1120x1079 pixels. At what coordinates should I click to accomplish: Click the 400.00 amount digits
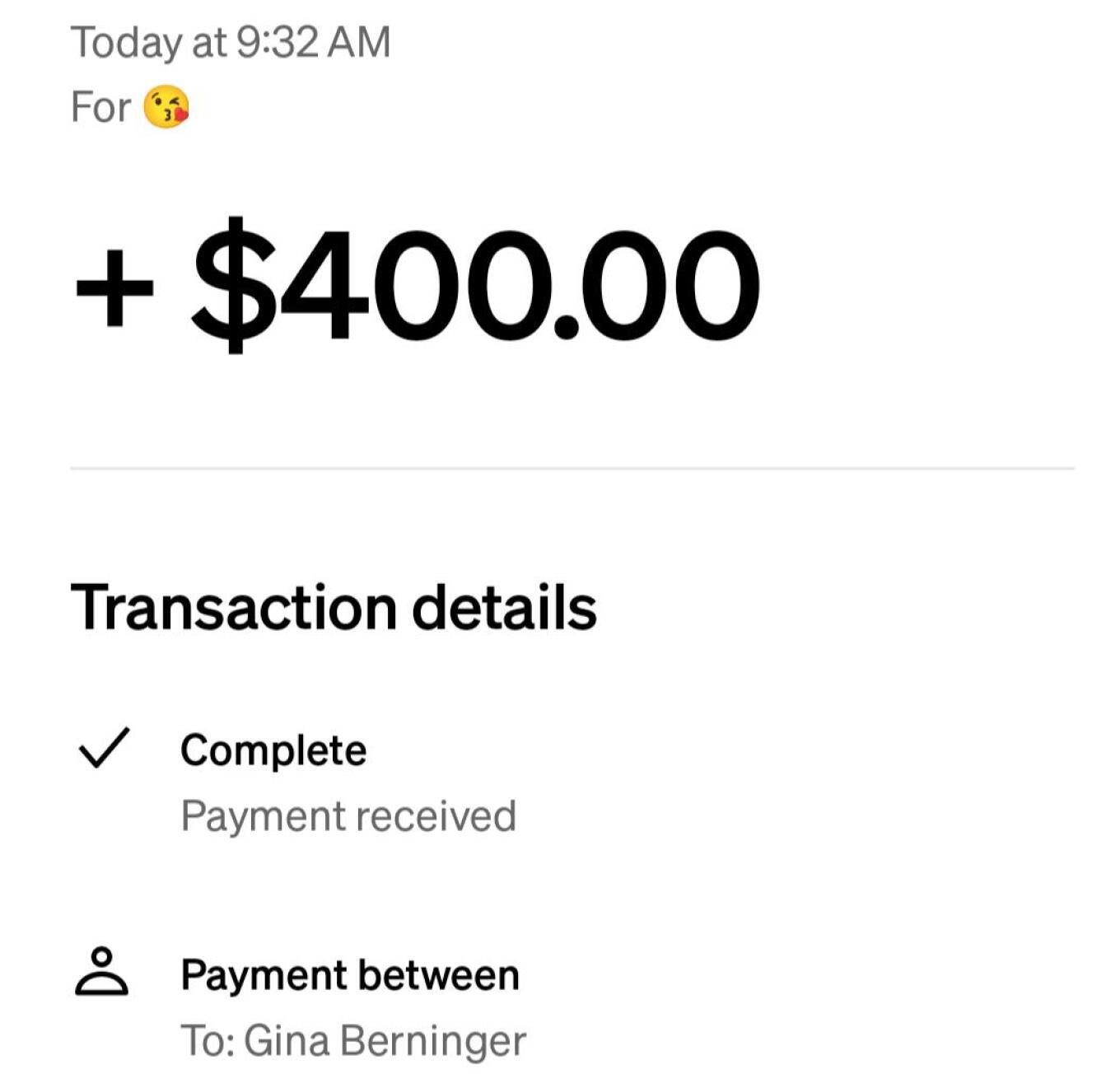[x=519, y=284]
